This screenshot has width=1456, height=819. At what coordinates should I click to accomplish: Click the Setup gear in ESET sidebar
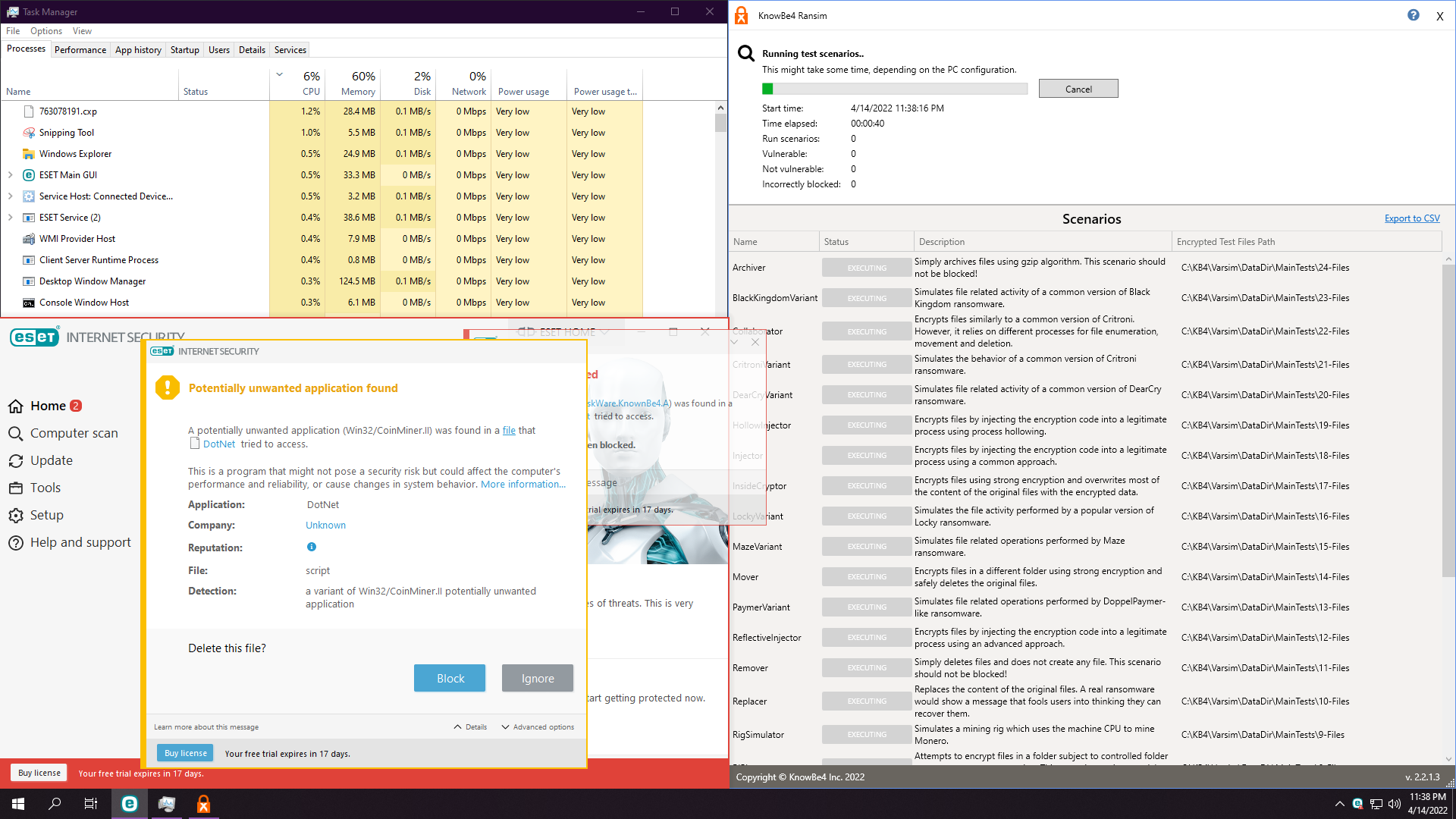pyautogui.click(x=16, y=516)
